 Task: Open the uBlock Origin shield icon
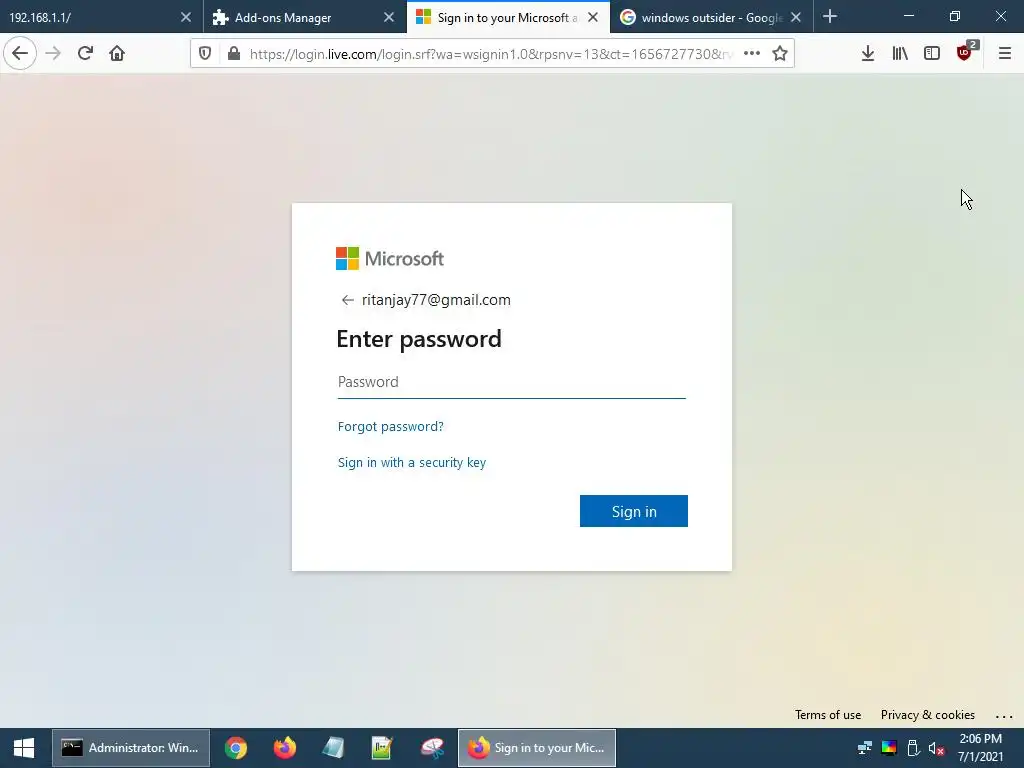965,53
